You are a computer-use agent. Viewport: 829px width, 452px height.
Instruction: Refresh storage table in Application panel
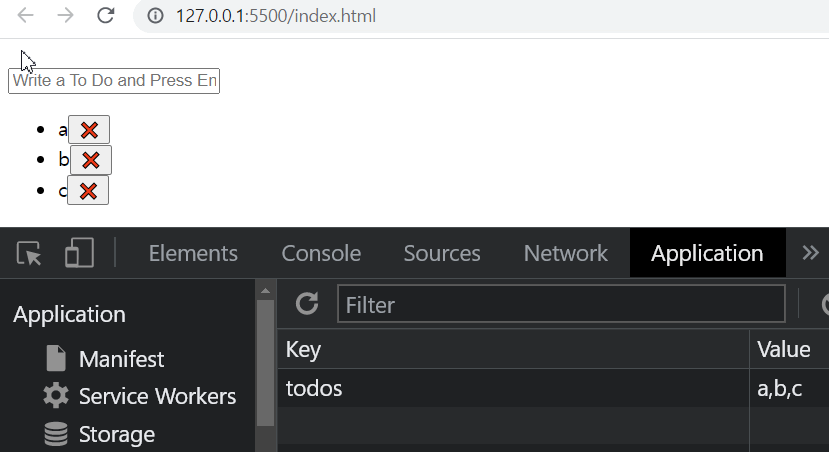click(x=307, y=303)
